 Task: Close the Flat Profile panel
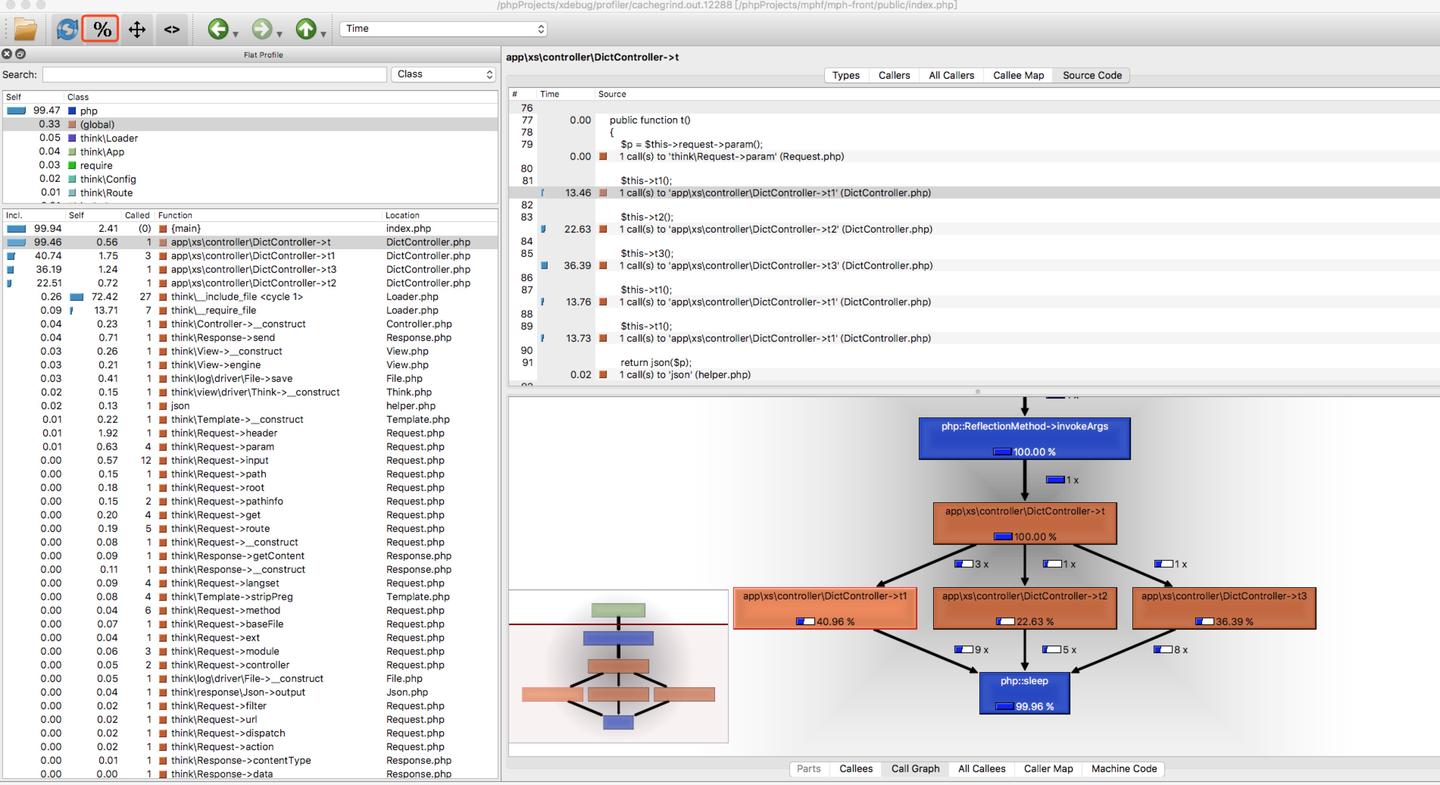8,54
